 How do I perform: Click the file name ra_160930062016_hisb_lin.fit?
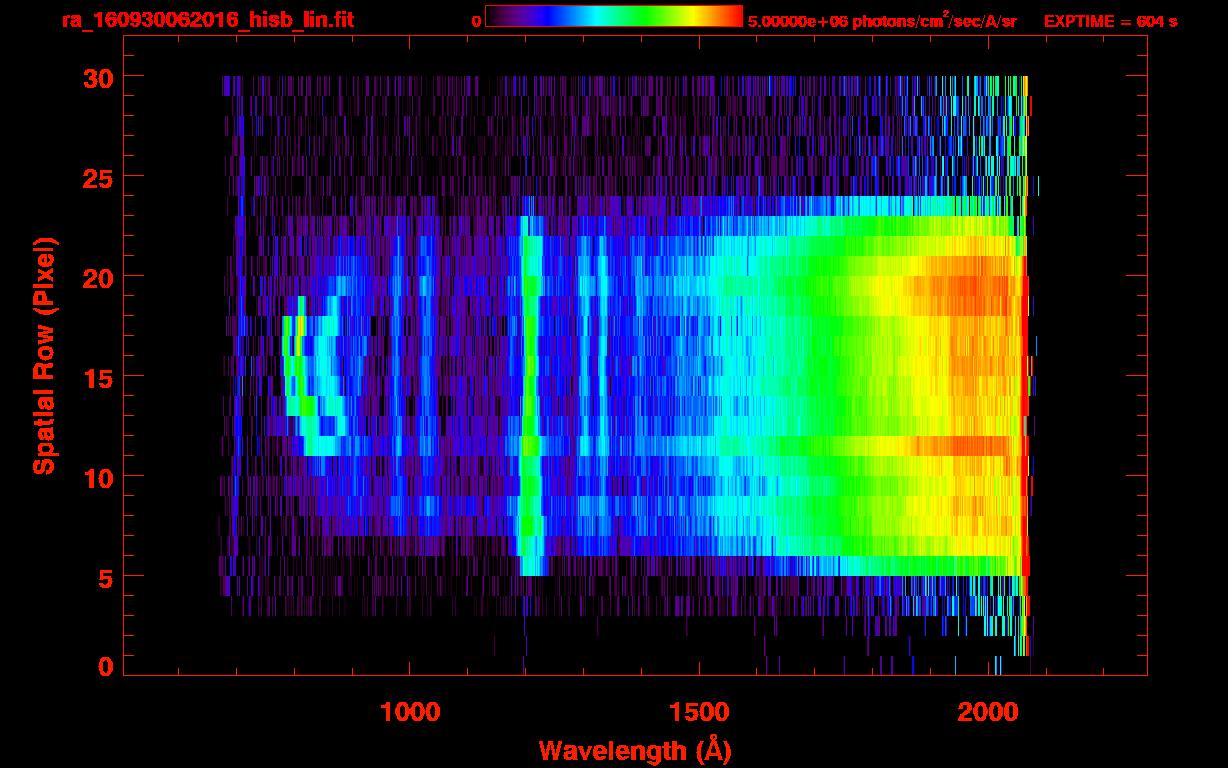(x=207, y=20)
